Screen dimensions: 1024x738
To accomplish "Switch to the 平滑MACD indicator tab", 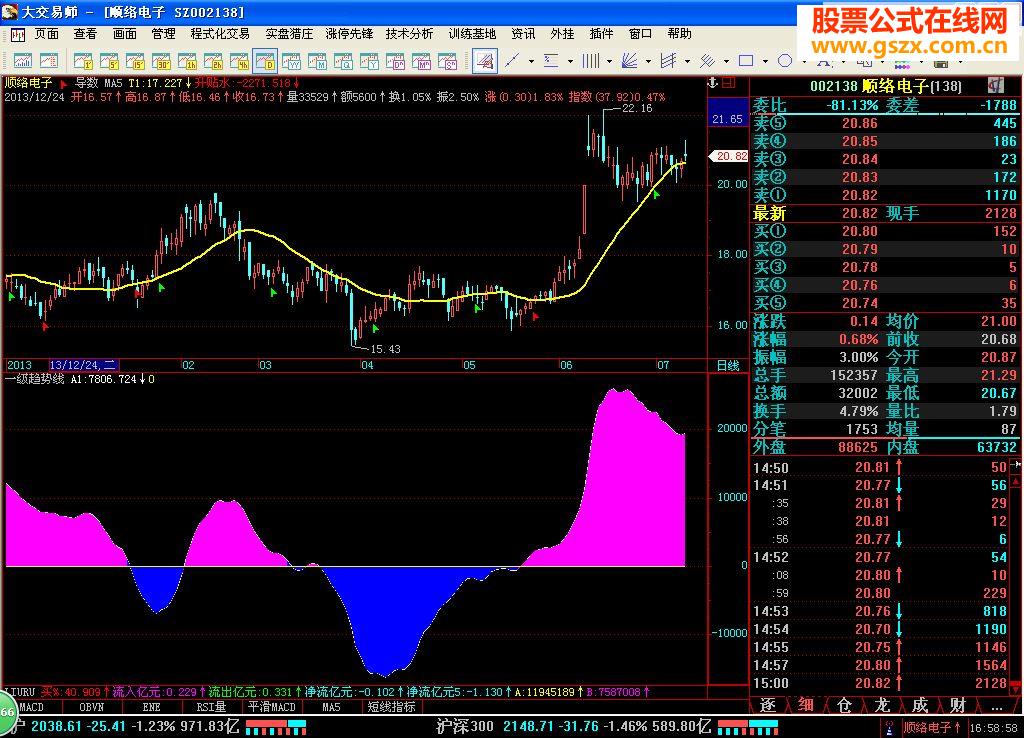I will pos(270,707).
